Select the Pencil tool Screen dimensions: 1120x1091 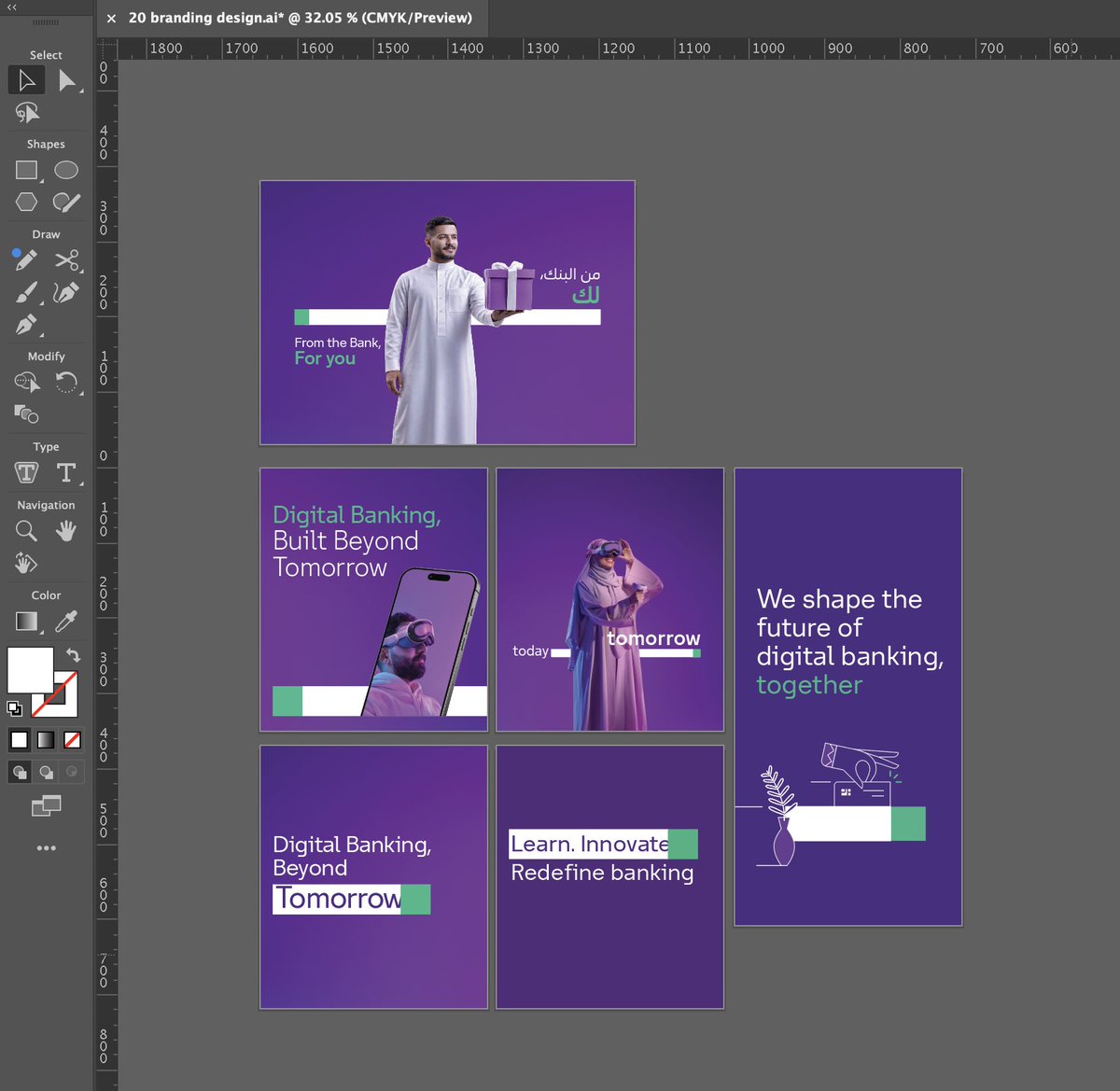(x=26, y=260)
